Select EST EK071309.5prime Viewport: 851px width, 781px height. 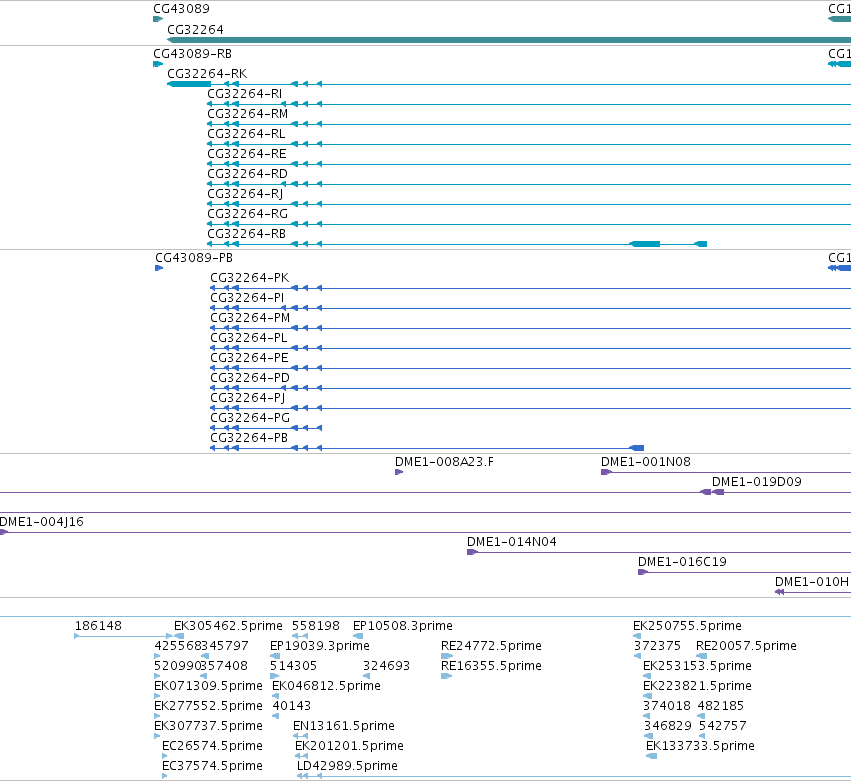point(208,686)
